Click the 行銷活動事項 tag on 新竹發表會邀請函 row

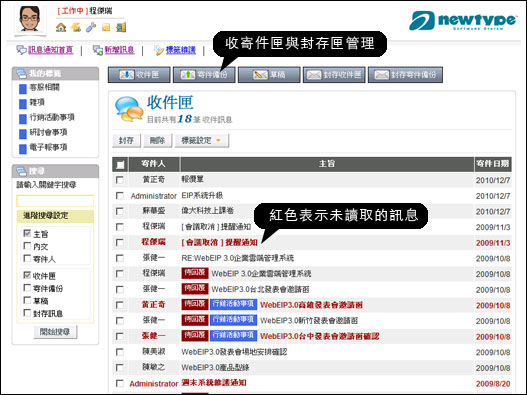tap(233, 320)
